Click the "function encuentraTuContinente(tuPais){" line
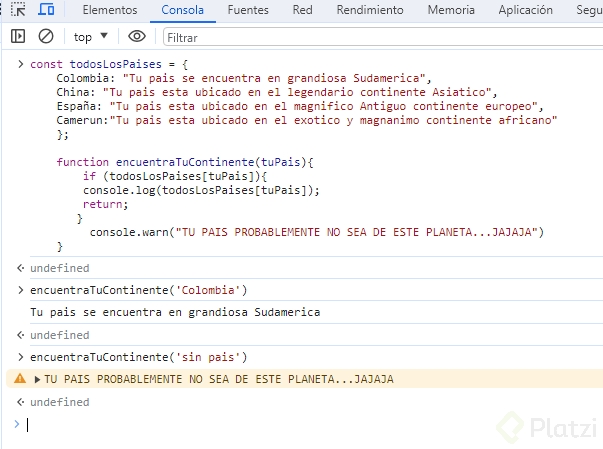Screen dimensions: 603x449 [x=185, y=162]
